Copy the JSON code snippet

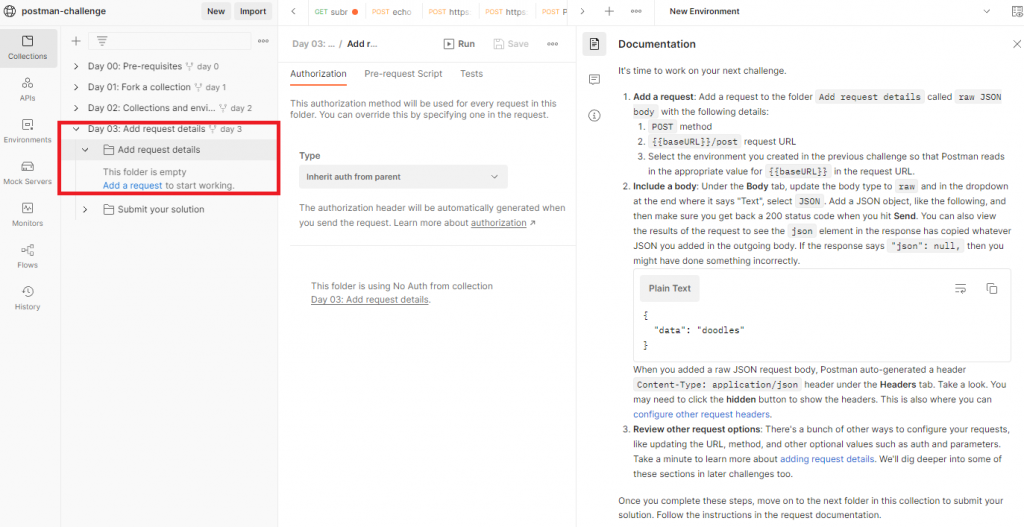[991, 289]
